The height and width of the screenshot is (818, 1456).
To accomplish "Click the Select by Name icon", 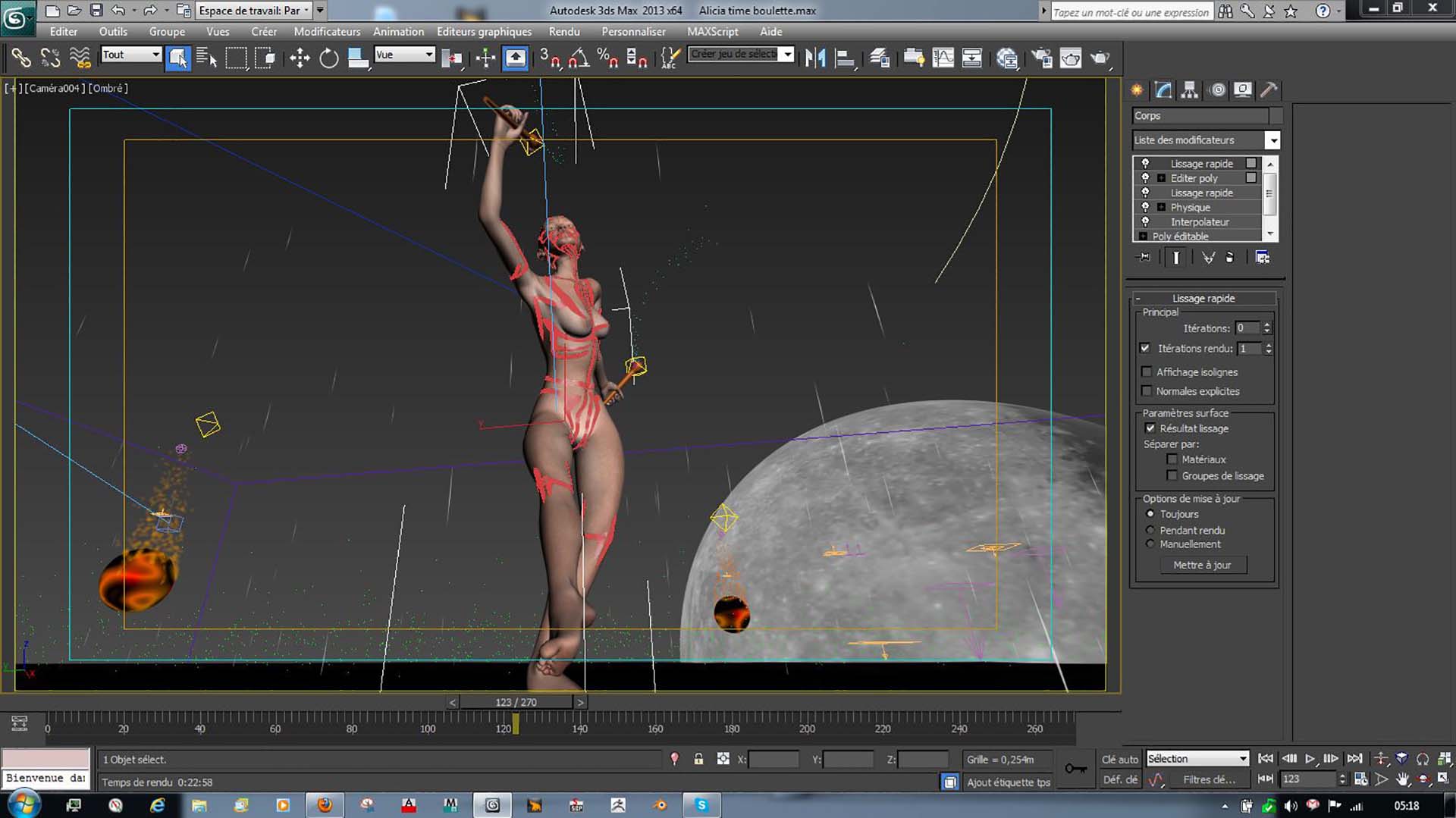I will [x=206, y=58].
